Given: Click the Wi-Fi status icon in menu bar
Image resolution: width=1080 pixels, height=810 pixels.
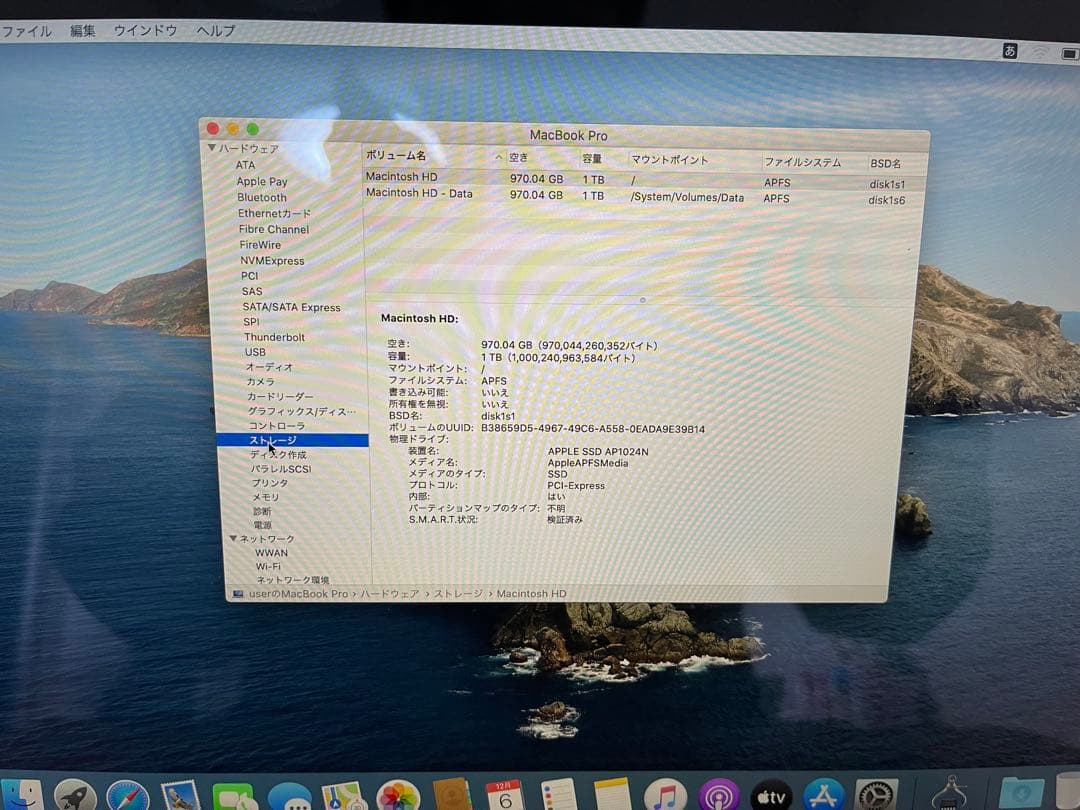Looking at the screenshot, I should coord(1040,50).
